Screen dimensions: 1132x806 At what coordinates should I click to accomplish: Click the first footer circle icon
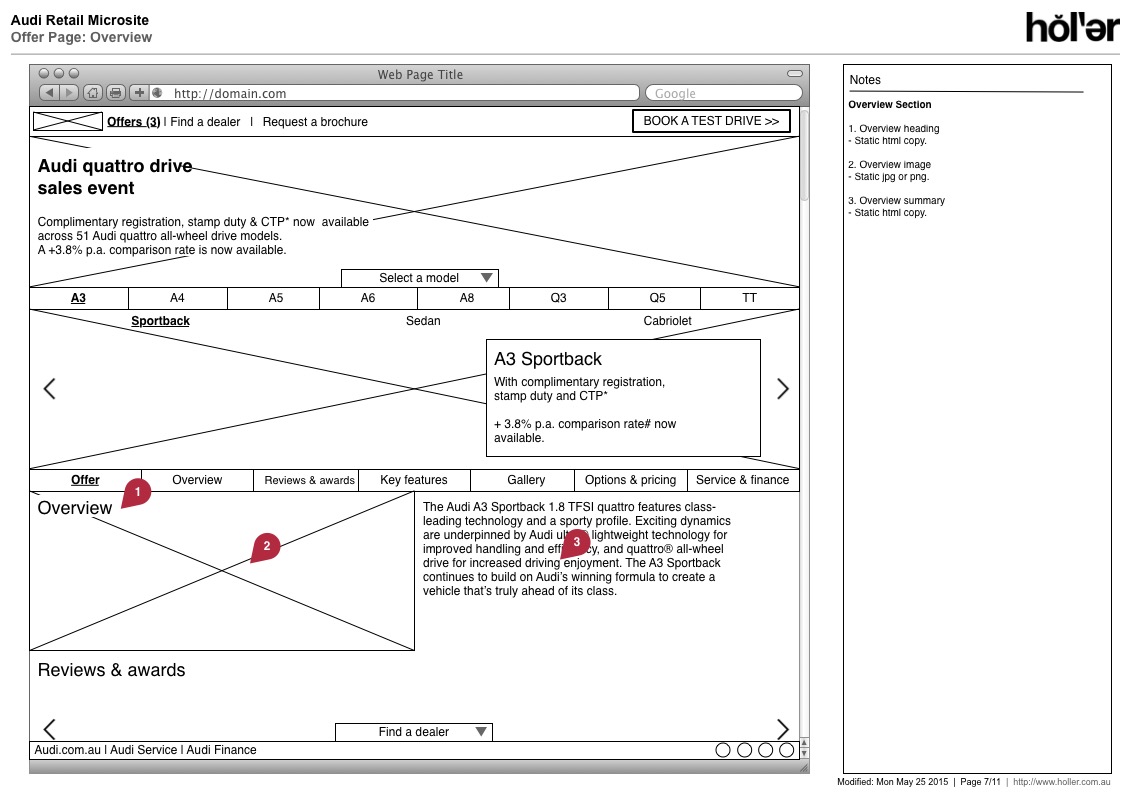tap(723, 750)
